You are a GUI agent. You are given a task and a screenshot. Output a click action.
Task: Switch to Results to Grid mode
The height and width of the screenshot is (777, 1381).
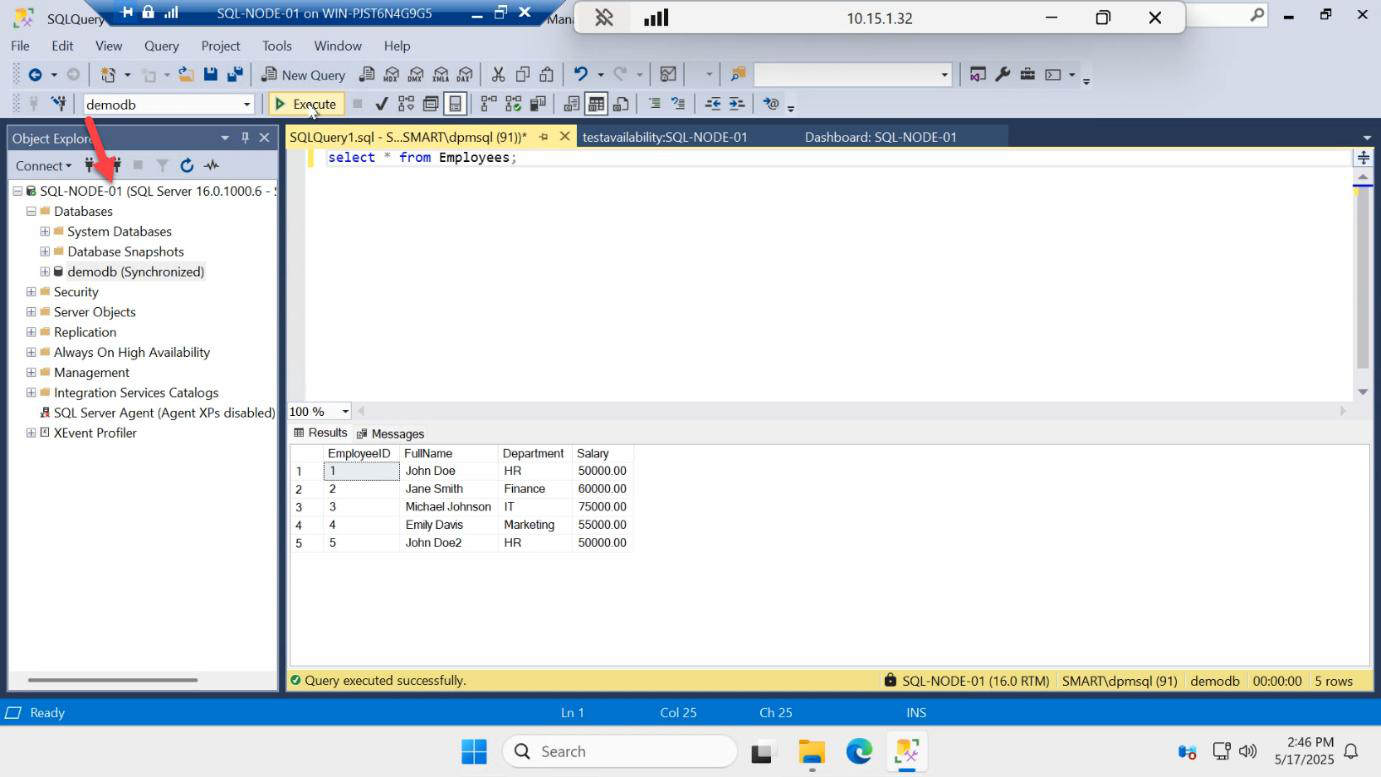[596, 104]
